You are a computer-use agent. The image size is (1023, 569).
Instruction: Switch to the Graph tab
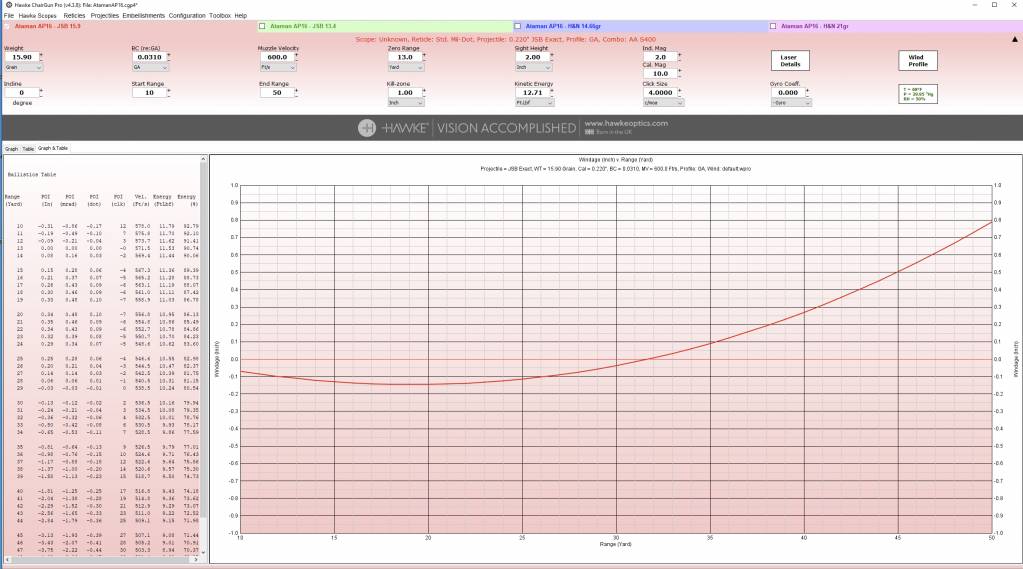click(11, 149)
